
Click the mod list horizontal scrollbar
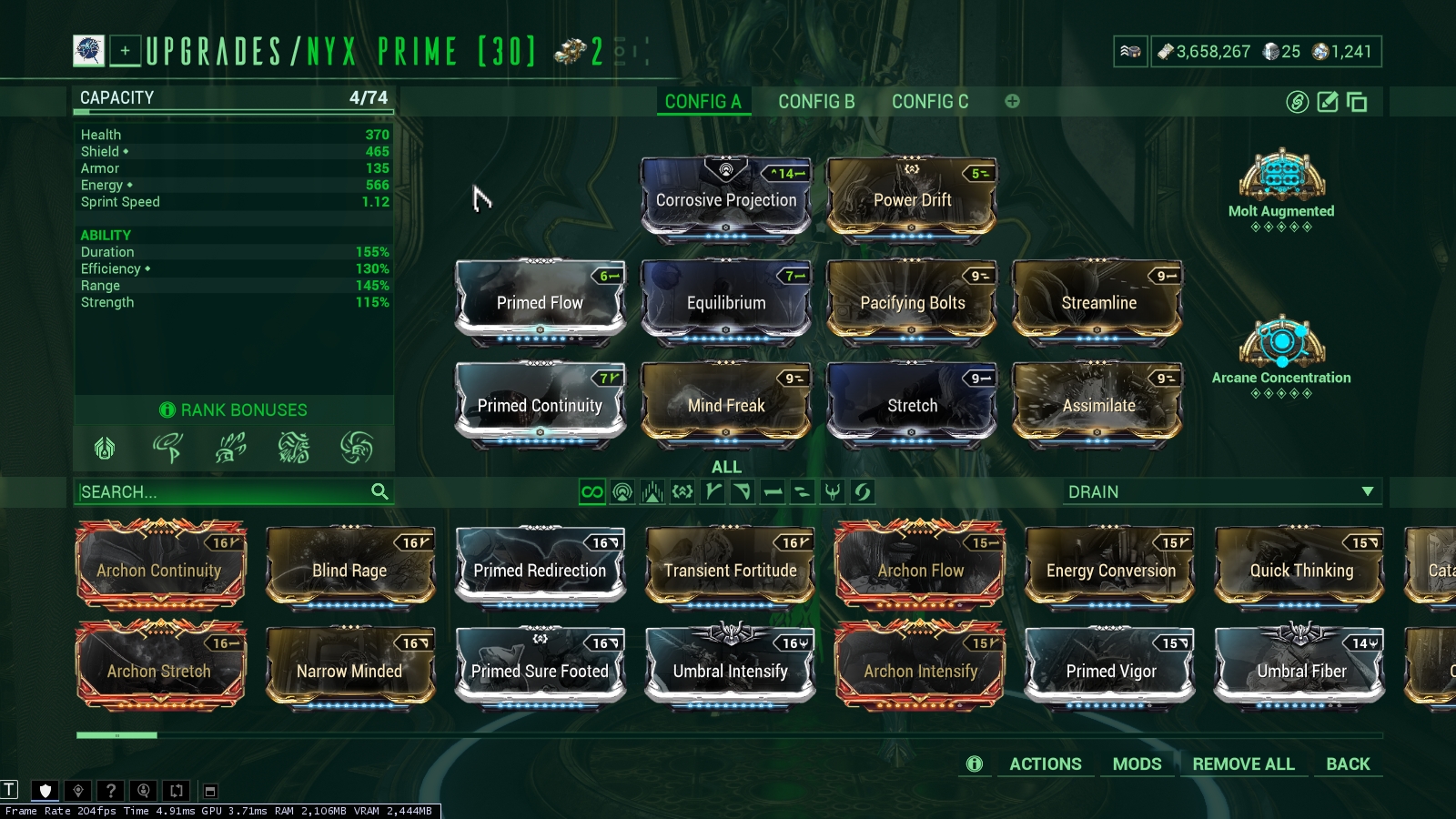(729, 734)
